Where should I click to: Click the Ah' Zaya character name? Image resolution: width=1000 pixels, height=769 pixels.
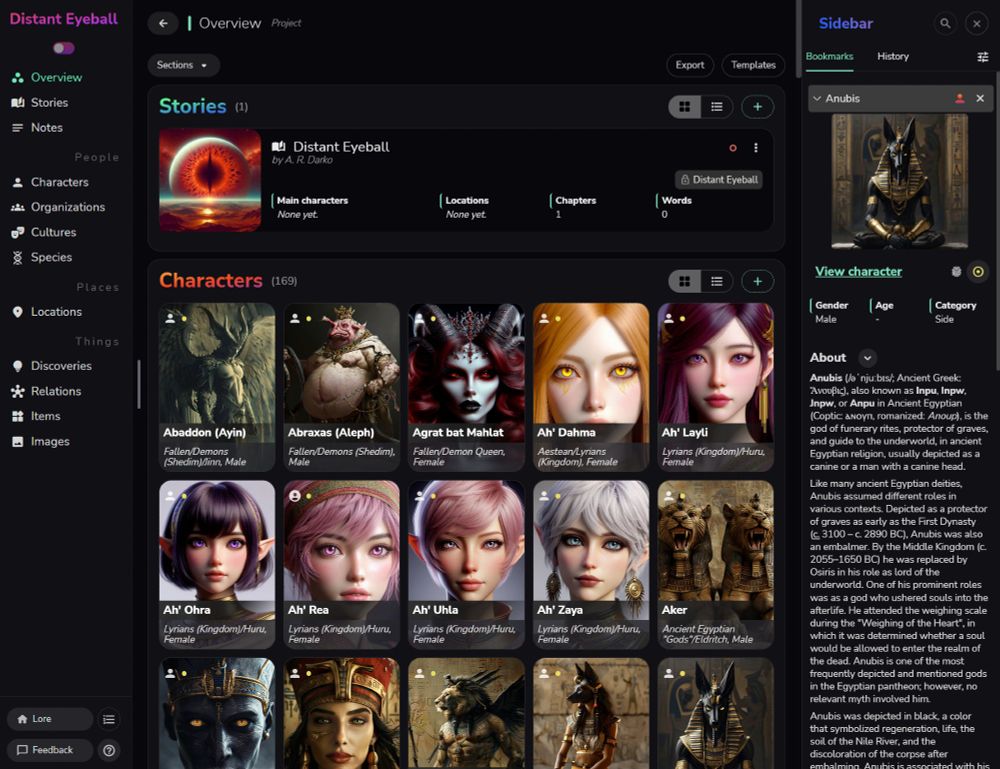[560, 610]
